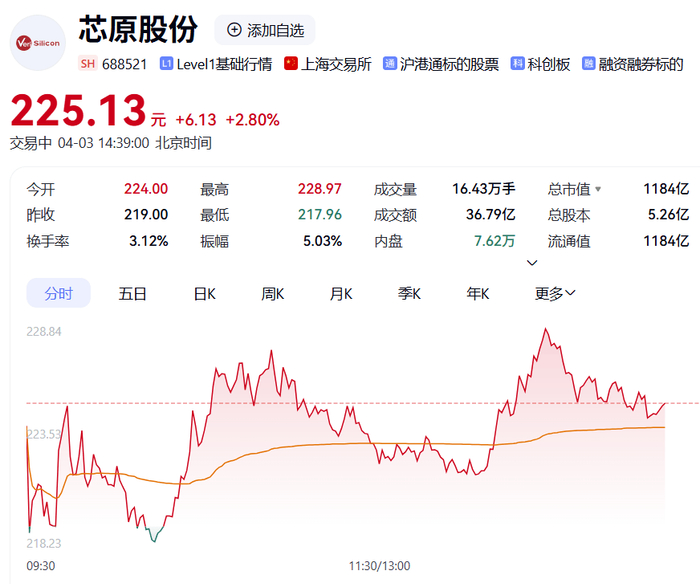Open the 更多 chart period dropdown
The width and height of the screenshot is (700, 584).
[x=555, y=293]
